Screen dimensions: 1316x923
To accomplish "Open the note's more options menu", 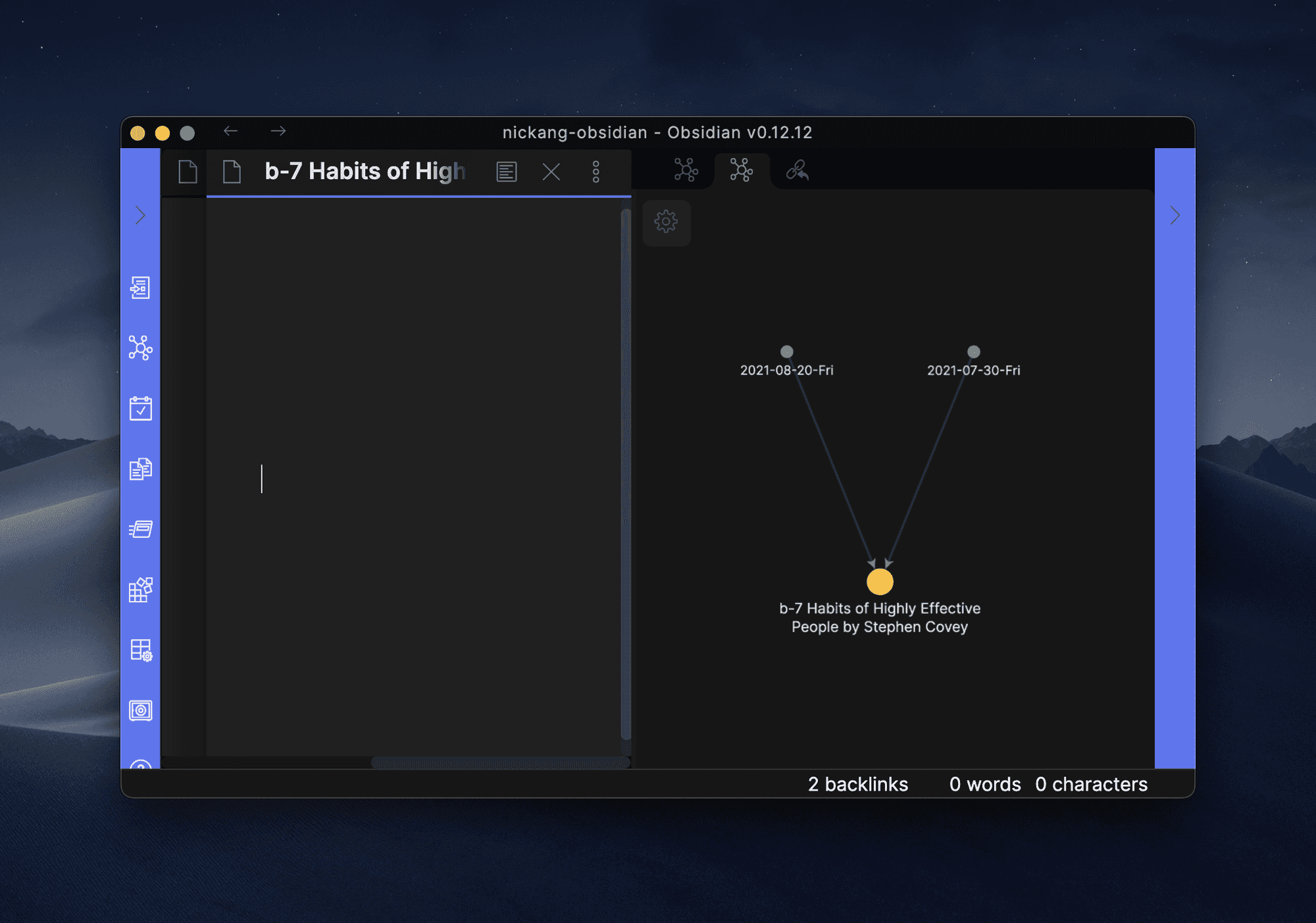I will point(595,172).
